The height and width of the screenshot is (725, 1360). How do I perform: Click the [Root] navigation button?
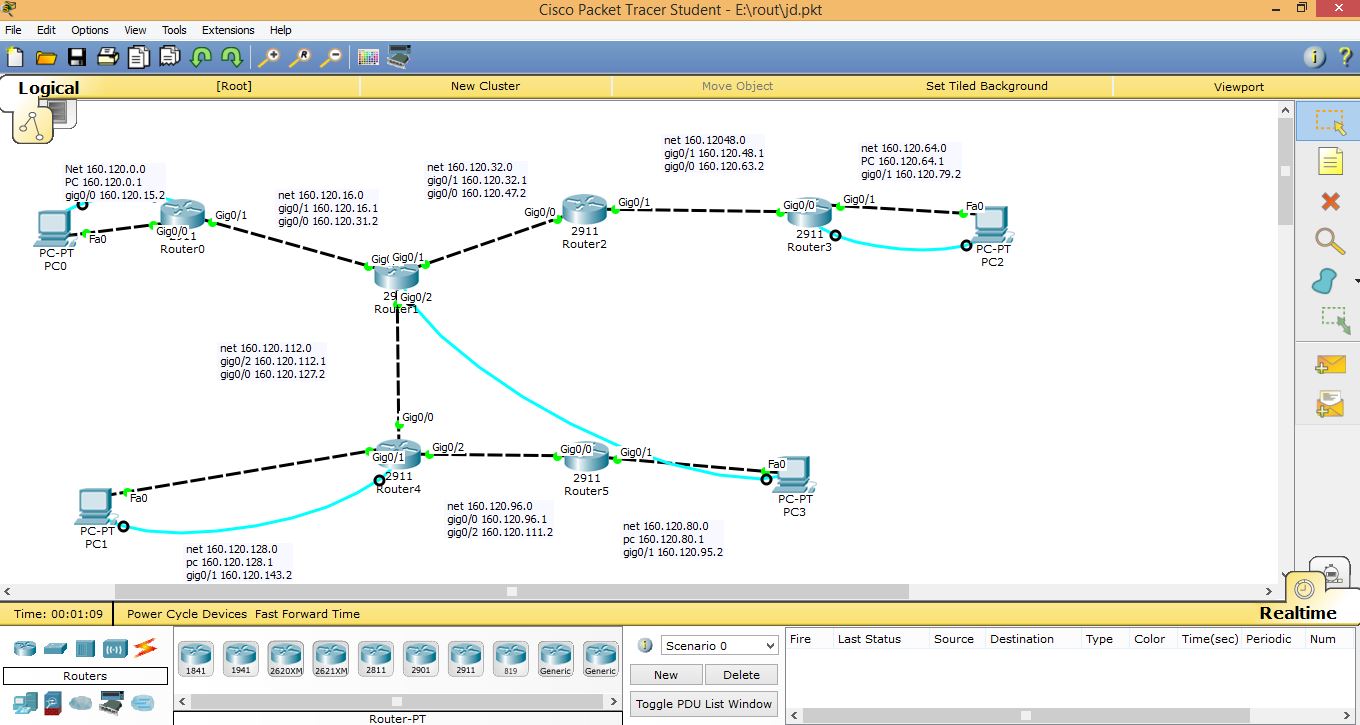point(234,86)
